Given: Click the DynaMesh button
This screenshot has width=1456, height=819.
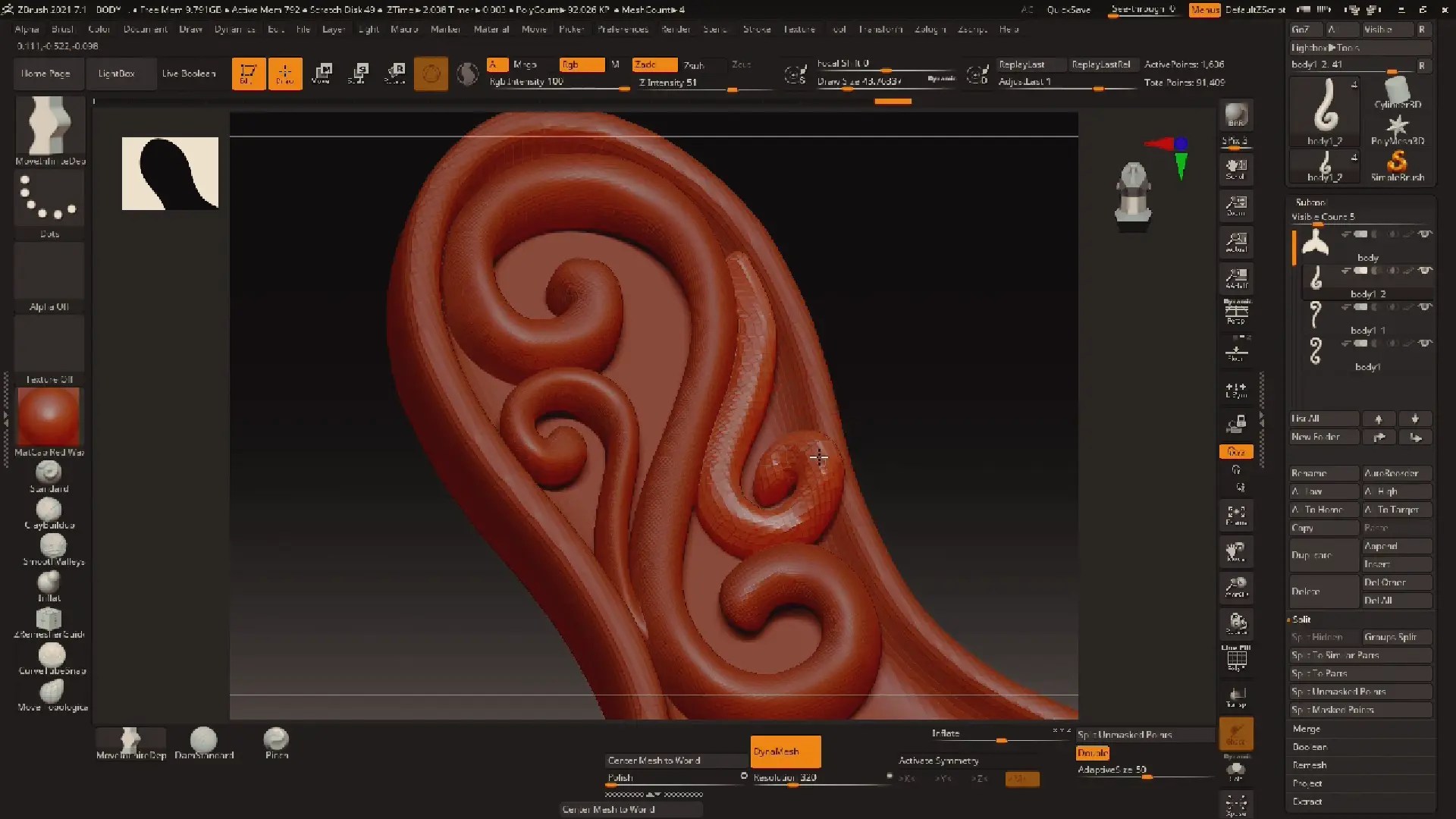Looking at the screenshot, I should click(x=785, y=752).
